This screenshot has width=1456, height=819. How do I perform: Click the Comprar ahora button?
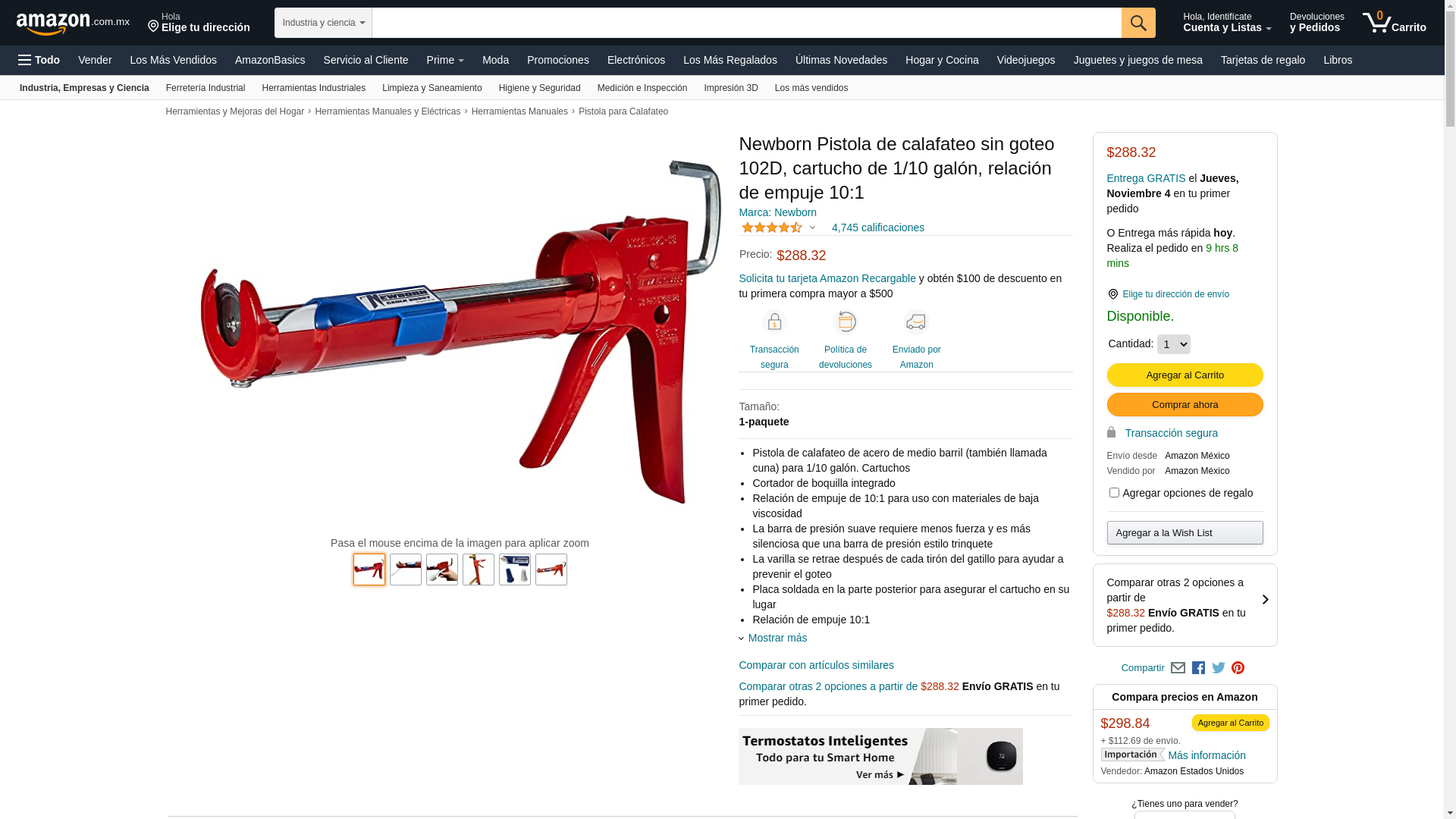(x=1185, y=405)
